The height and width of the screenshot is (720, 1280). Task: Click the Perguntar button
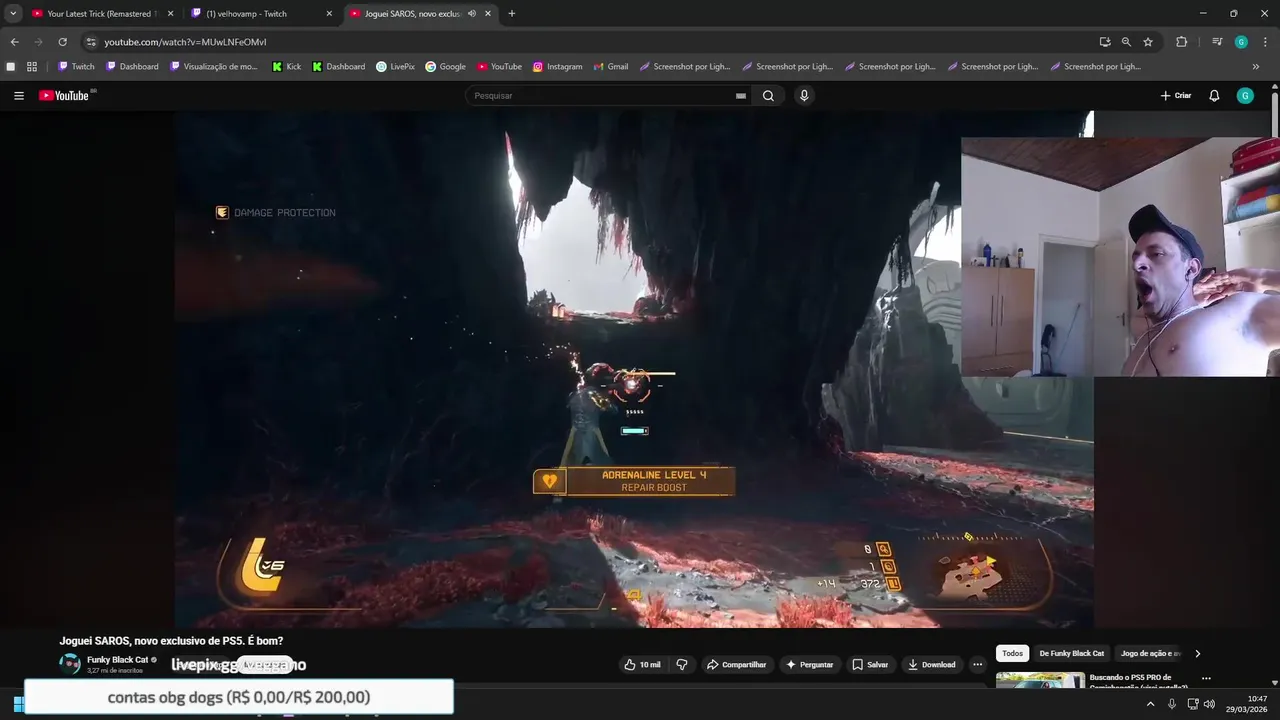click(x=810, y=665)
